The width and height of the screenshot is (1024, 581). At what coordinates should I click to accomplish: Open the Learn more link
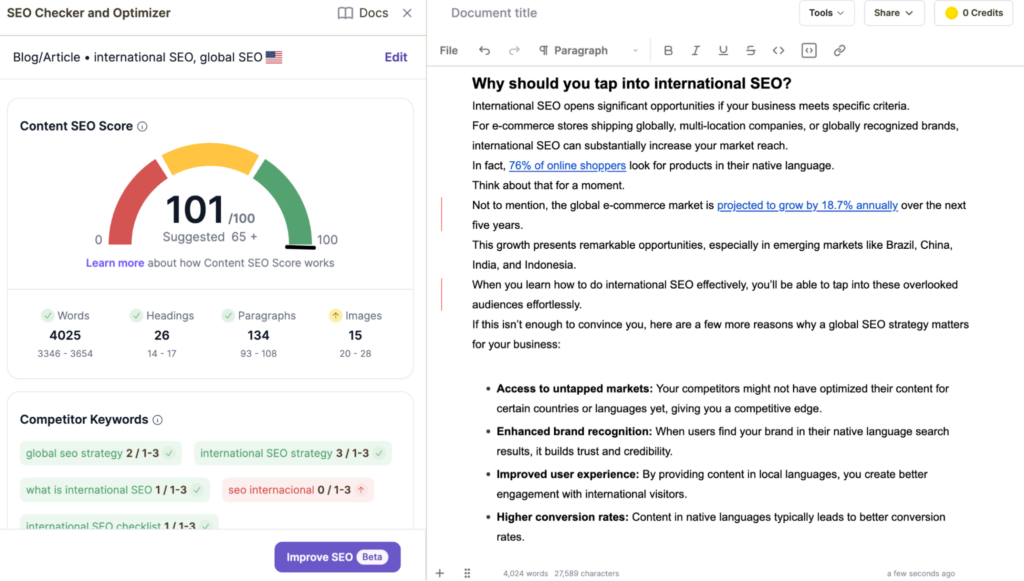pos(115,263)
